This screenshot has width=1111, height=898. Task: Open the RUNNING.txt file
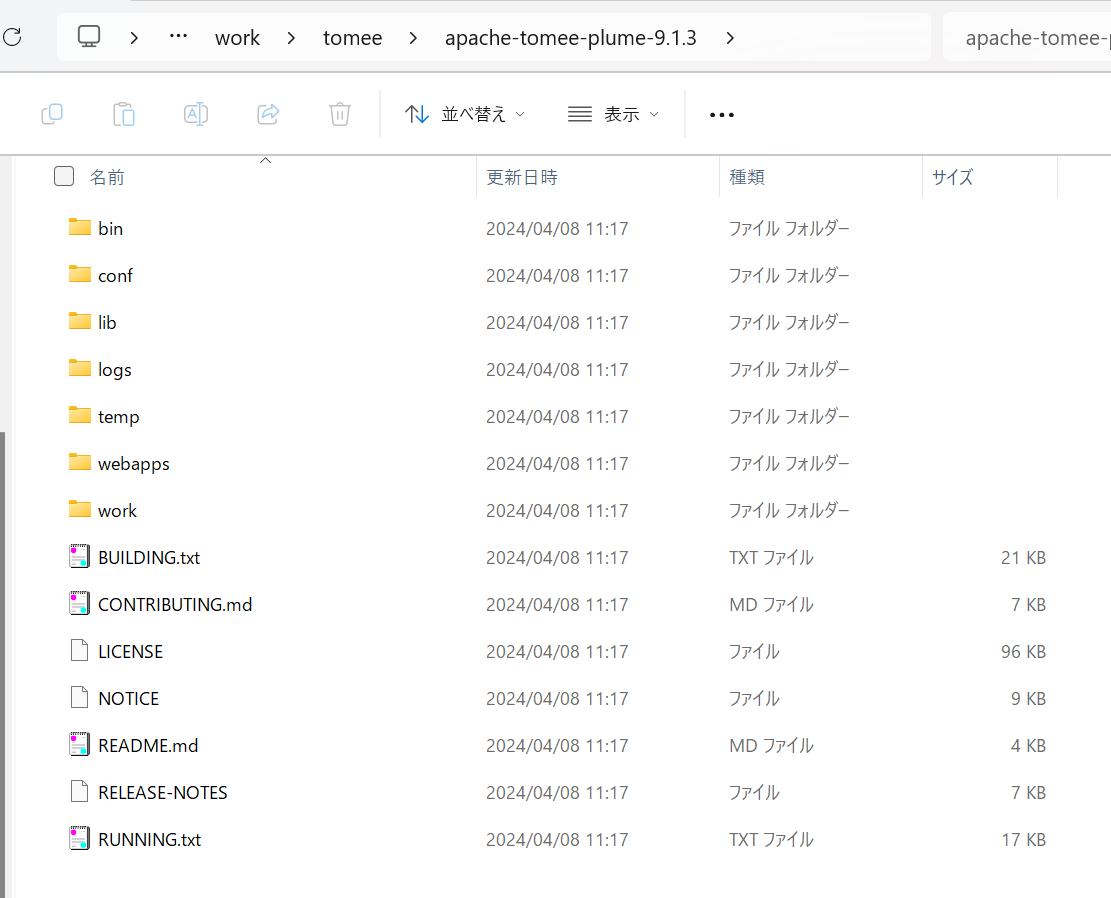coord(149,839)
